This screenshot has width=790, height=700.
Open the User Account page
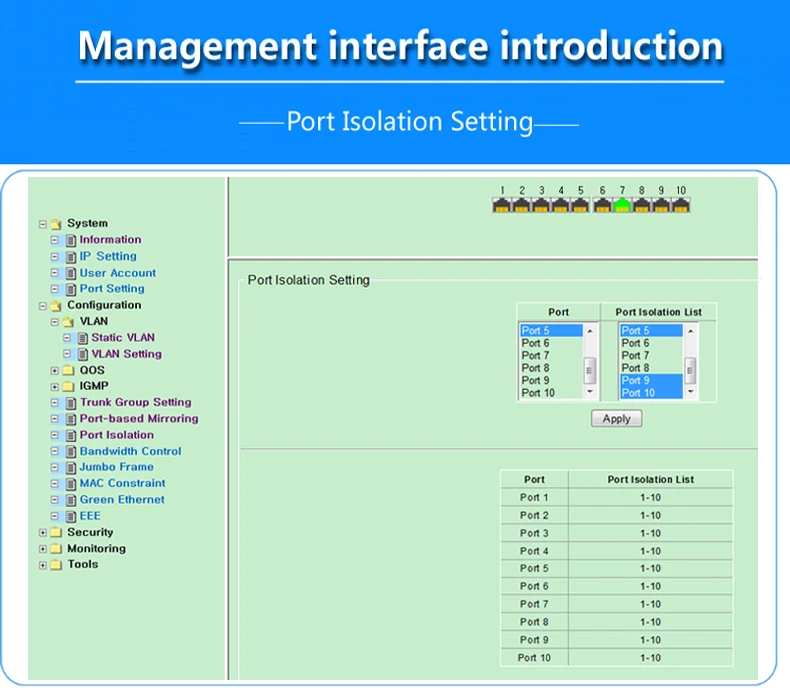pos(118,273)
